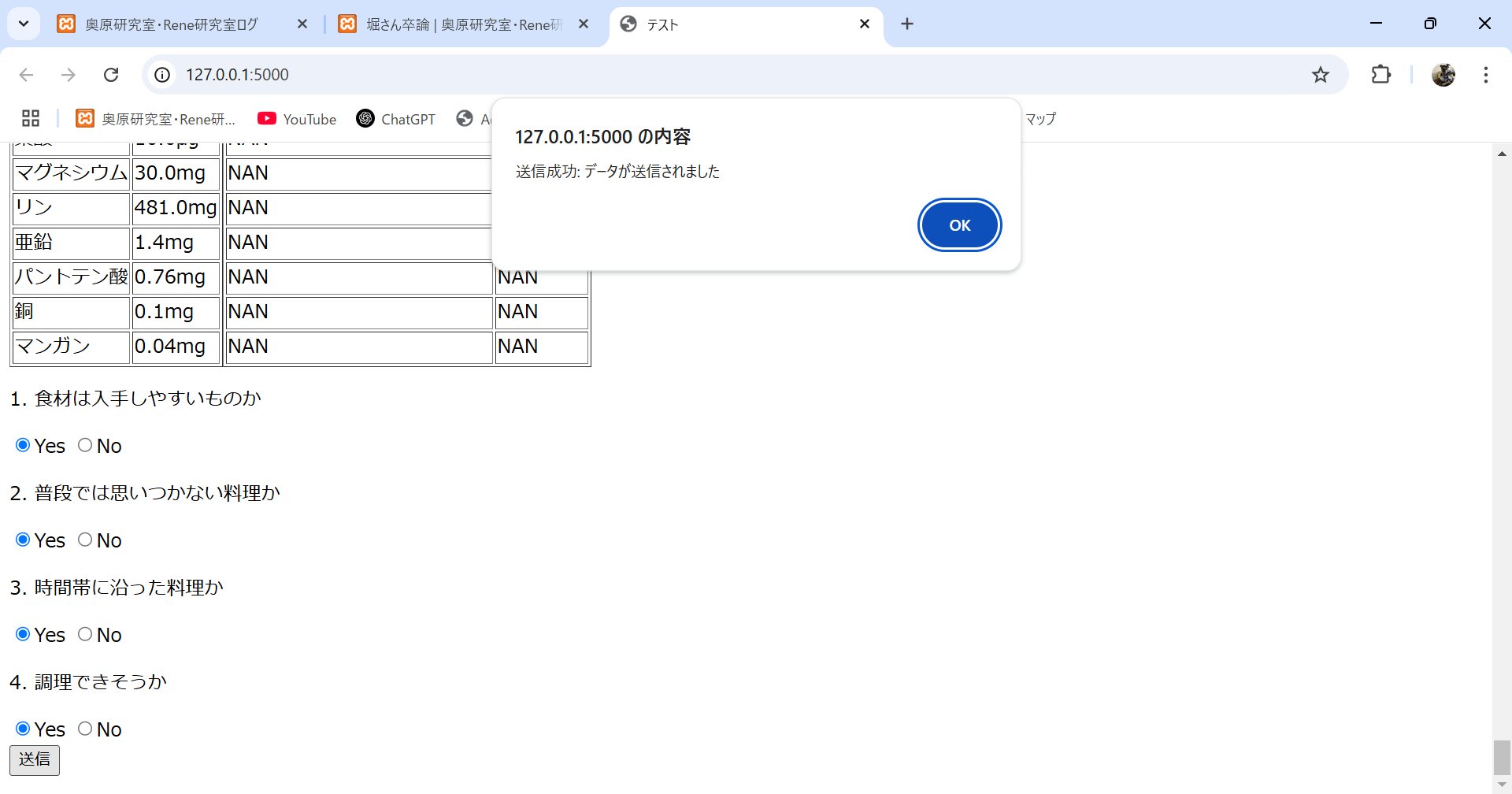1512x794 pixels.
Task: Click the profile avatar icon
Action: [x=1443, y=75]
